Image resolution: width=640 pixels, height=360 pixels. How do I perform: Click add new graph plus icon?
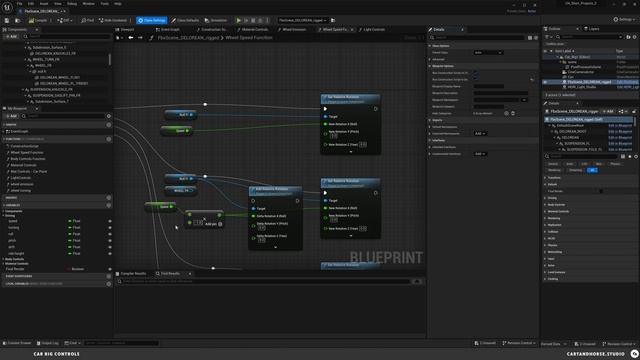point(109,125)
